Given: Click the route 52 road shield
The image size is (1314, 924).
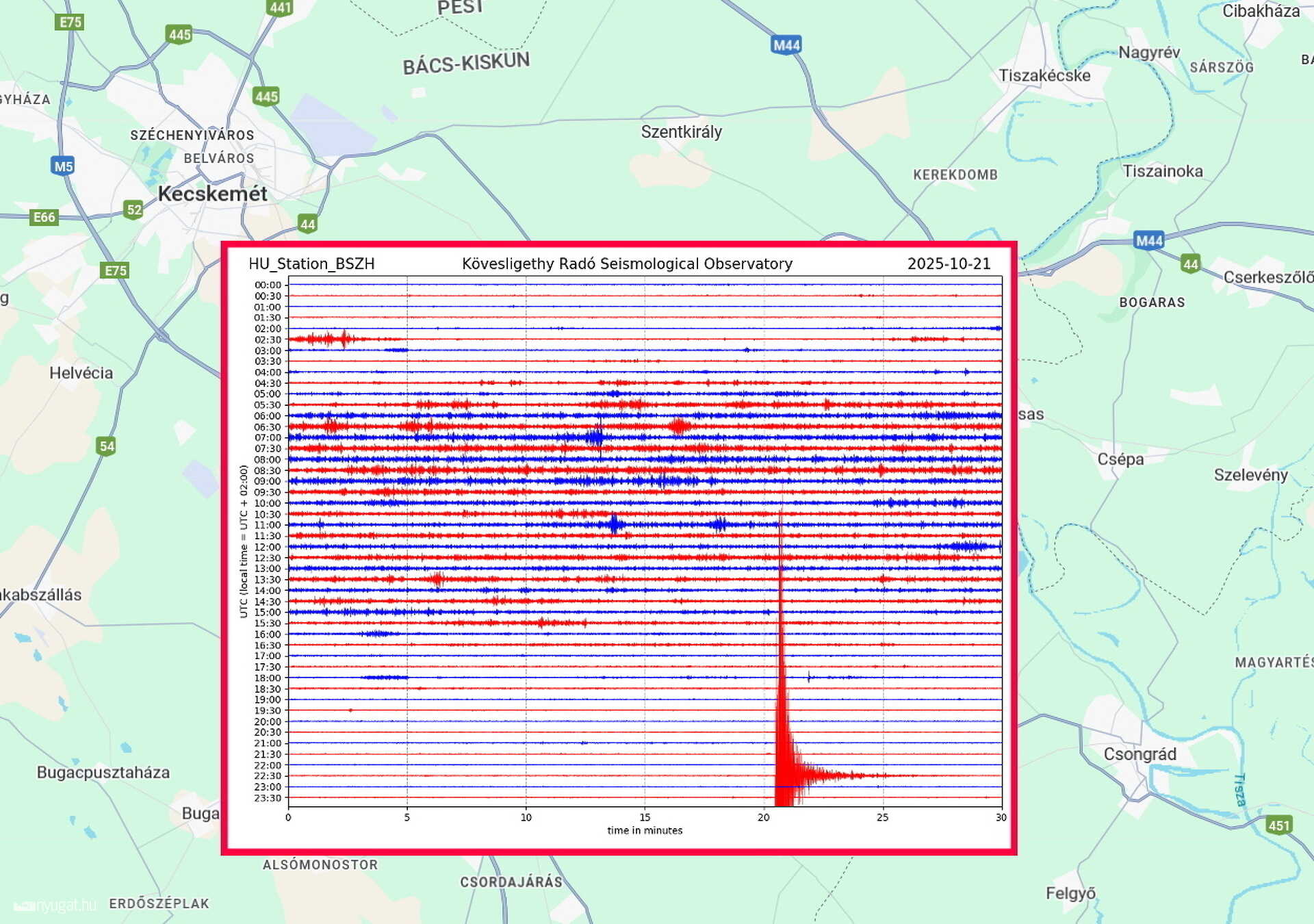Looking at the screenshot, I should [134, 209].
